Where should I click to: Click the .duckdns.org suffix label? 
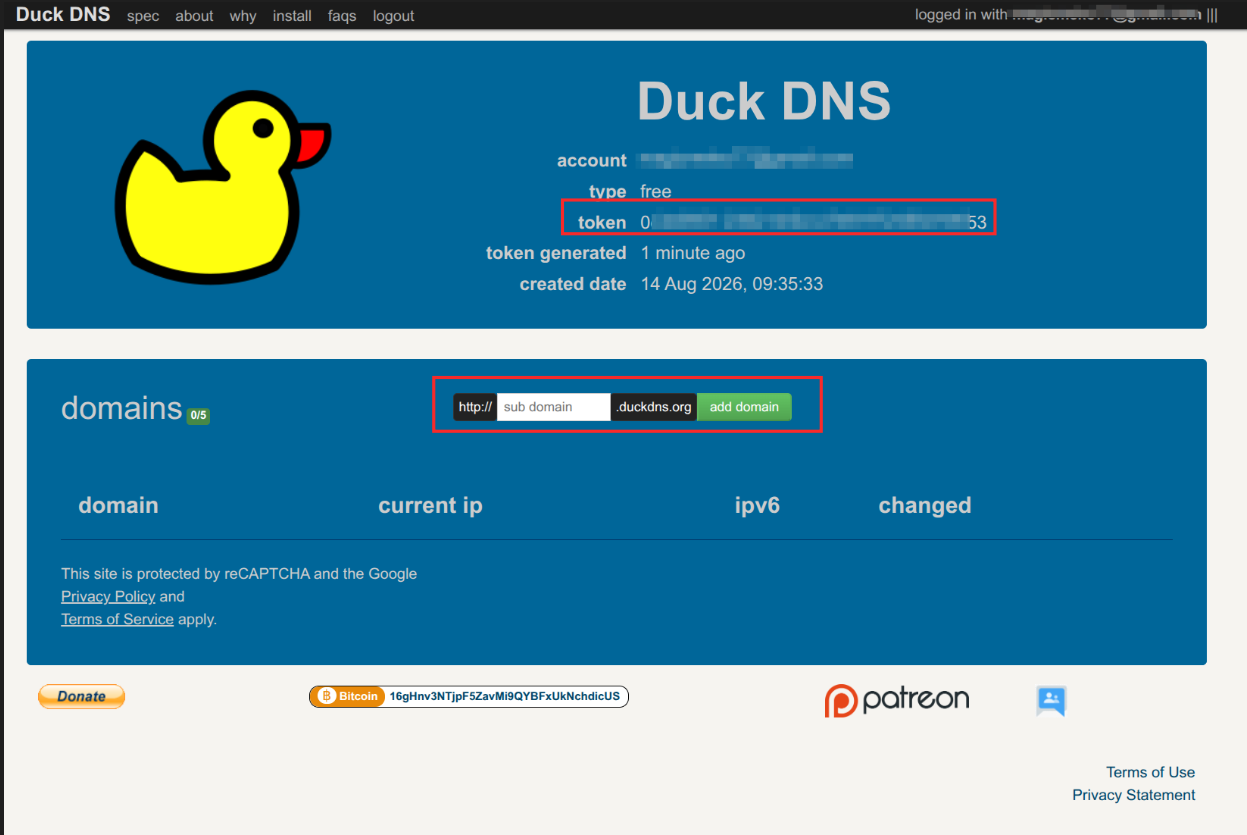pyautogui.click(x=654, y=407)
